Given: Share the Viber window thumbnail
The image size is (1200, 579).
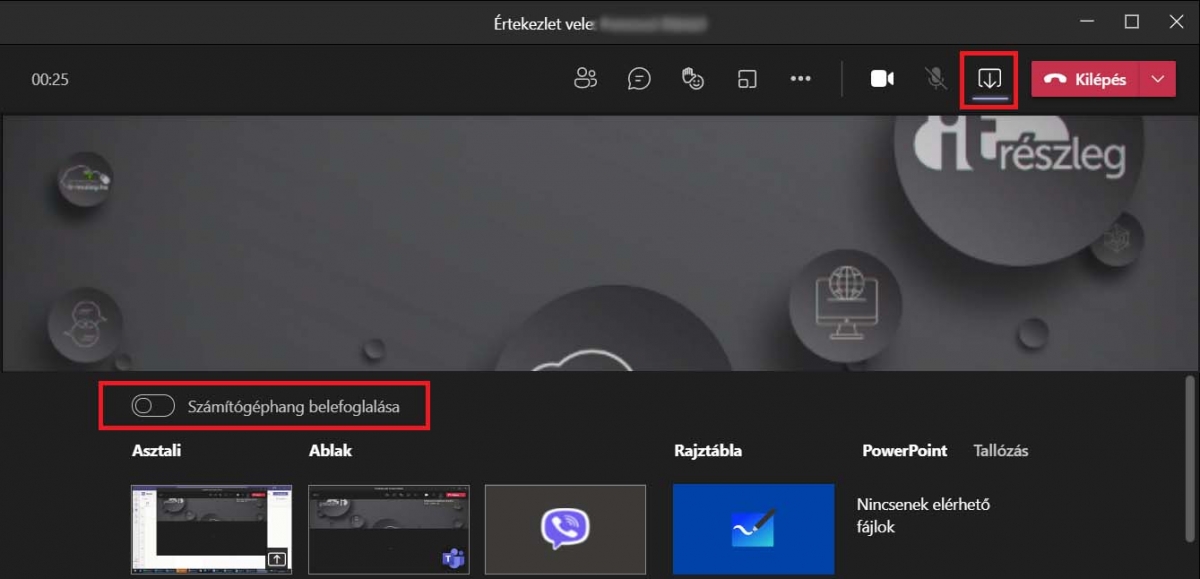Looking at the screenshot, I should point(565,530).
